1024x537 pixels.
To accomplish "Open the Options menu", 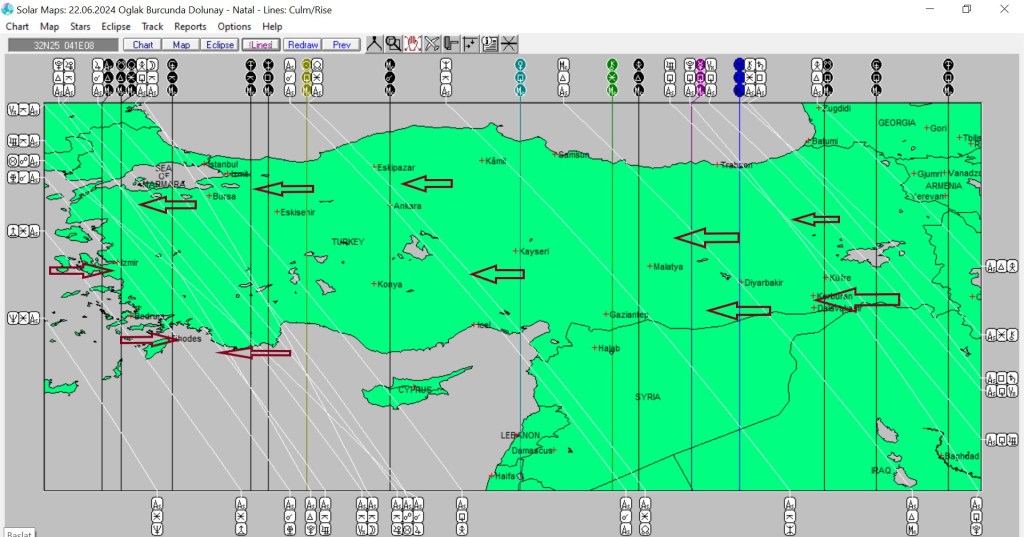I will 234,27.
